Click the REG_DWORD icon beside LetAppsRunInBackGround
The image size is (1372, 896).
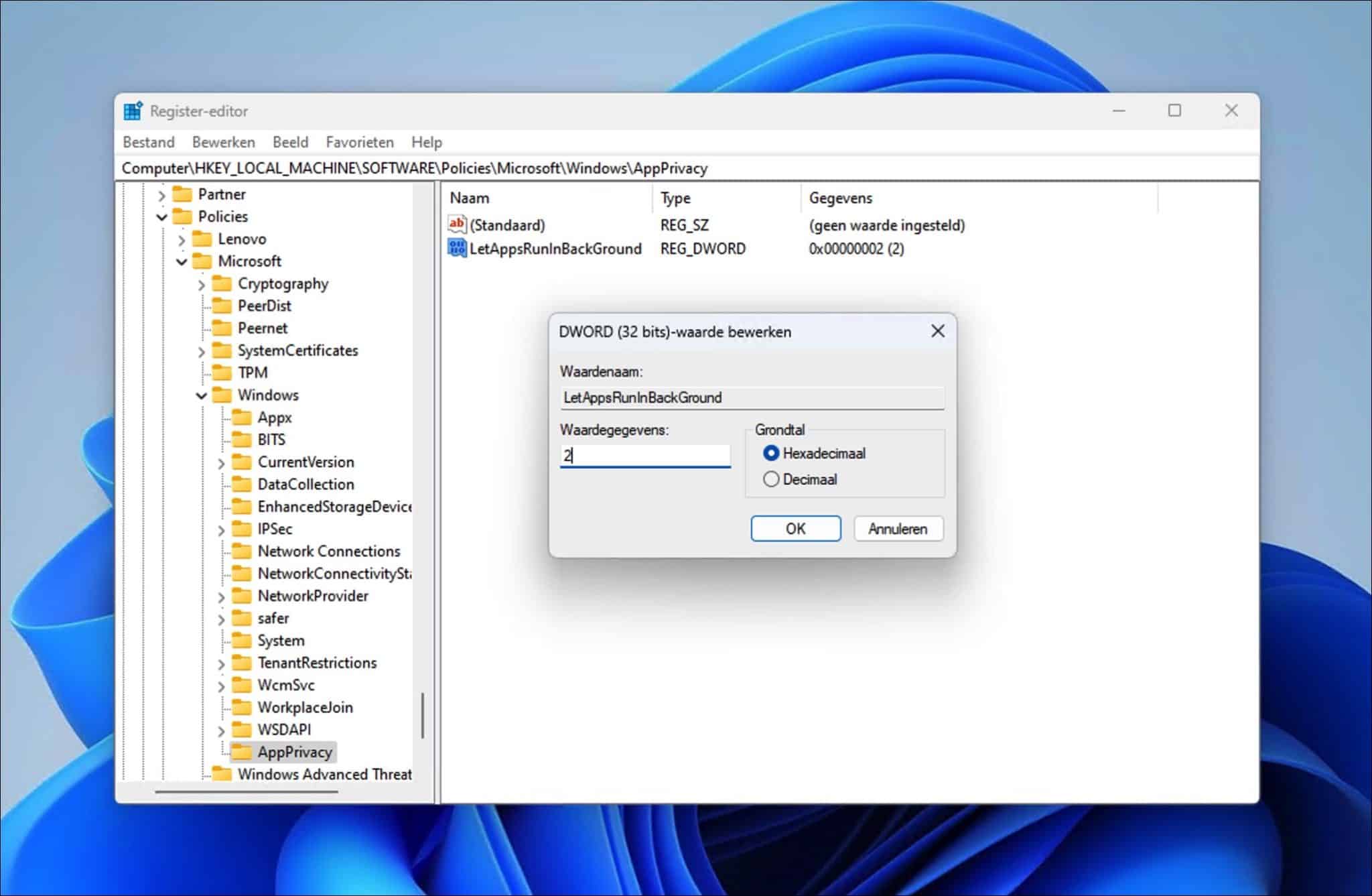pos(458,249)
